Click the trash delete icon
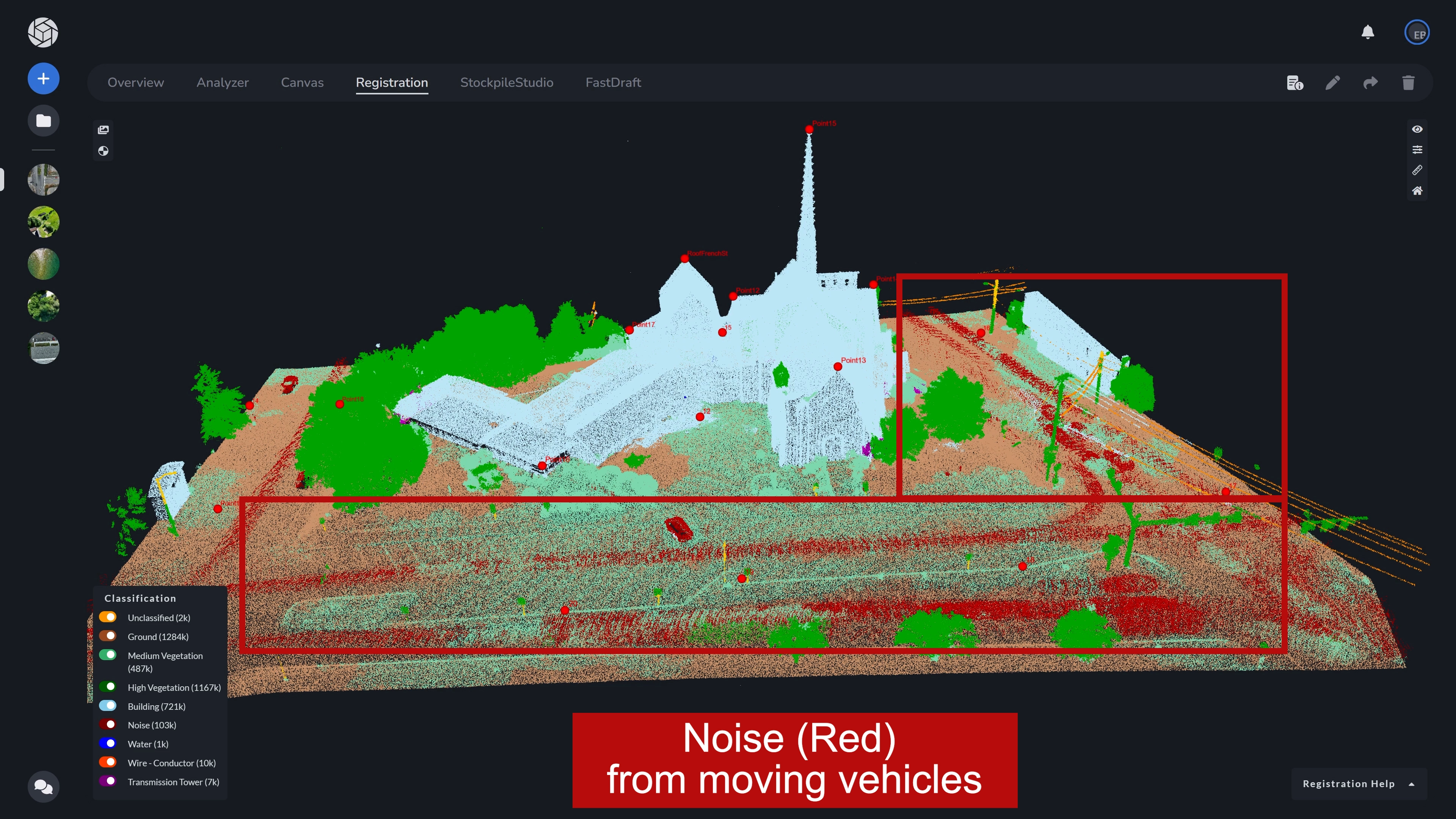 pos(1409,83)
